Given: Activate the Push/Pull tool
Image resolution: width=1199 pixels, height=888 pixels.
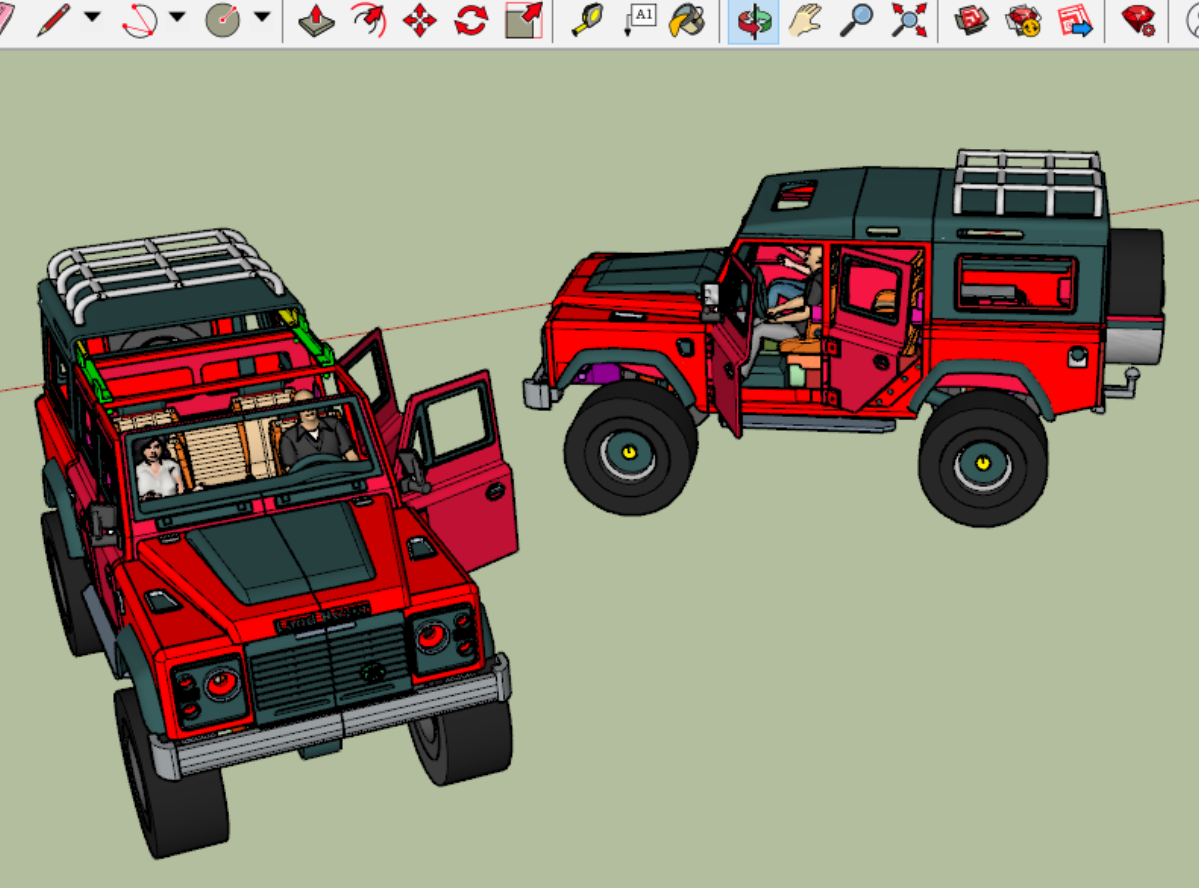Looking at the screenshot, I should pos(317,20).
